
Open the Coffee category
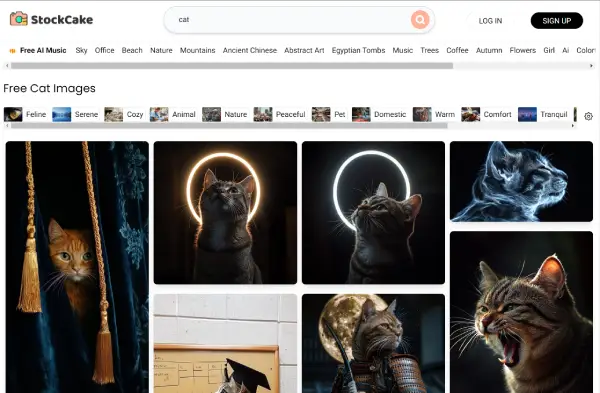click(x=457, y=51)
